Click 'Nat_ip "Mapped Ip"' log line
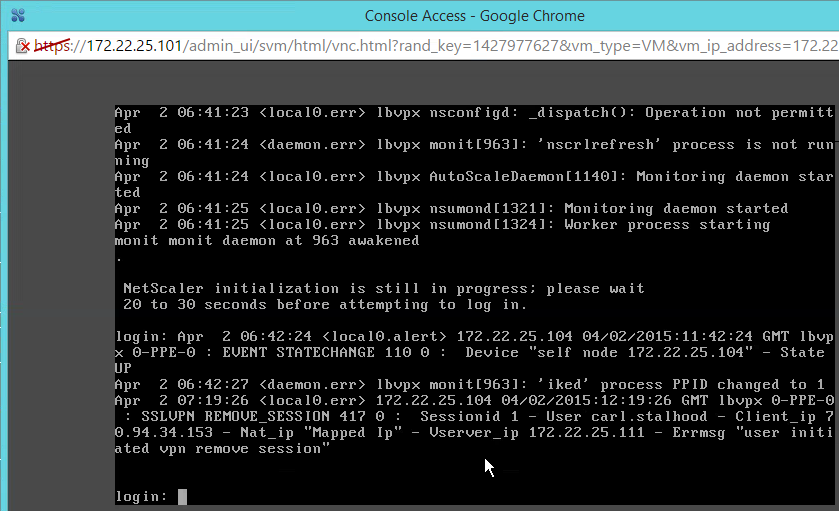 (x=474, y=432)
